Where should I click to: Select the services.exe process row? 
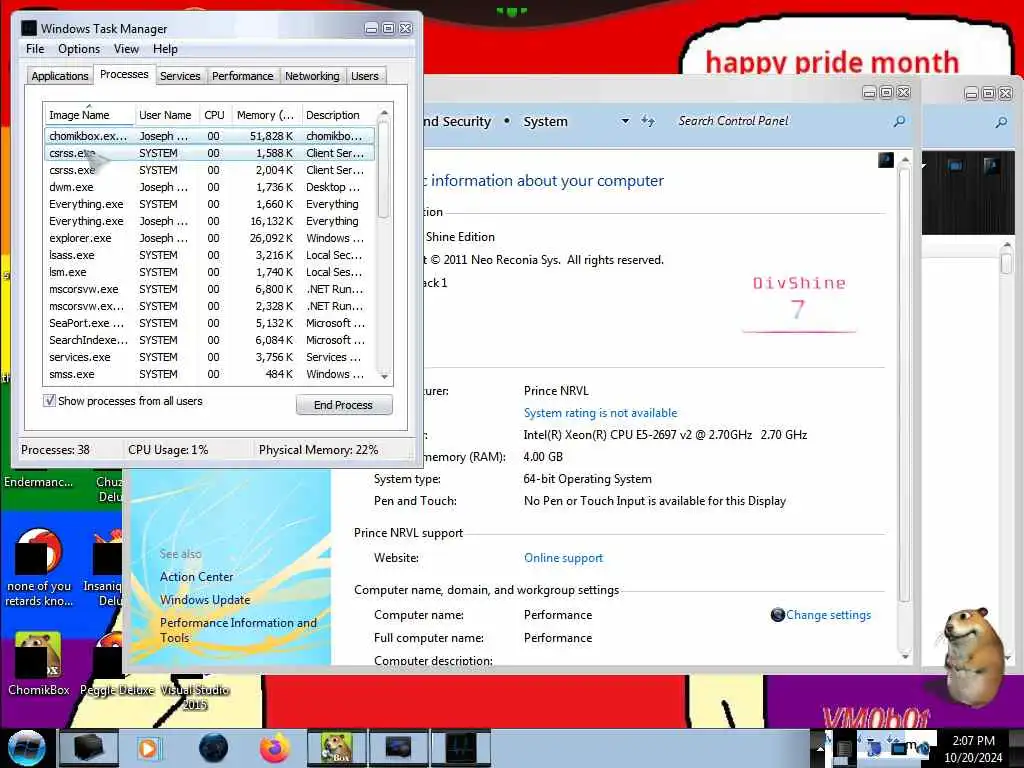coord(210,357)
